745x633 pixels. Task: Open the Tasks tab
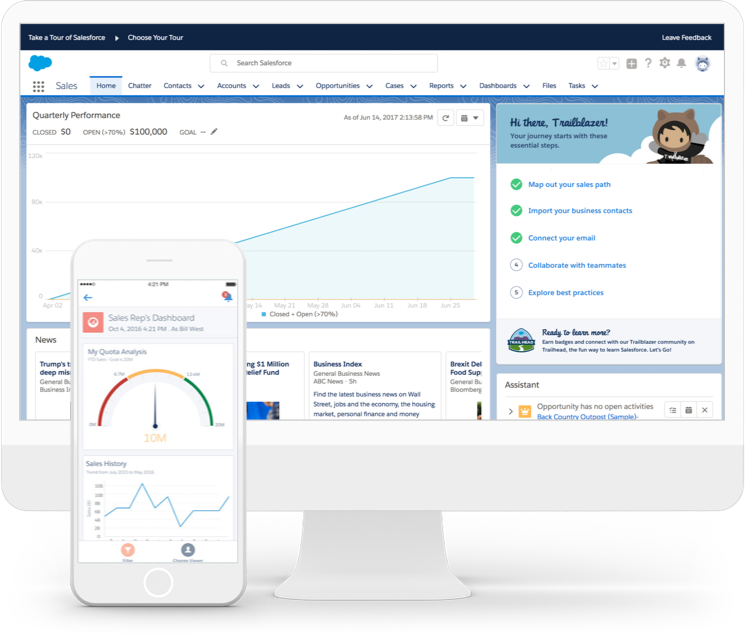point(576,86)
